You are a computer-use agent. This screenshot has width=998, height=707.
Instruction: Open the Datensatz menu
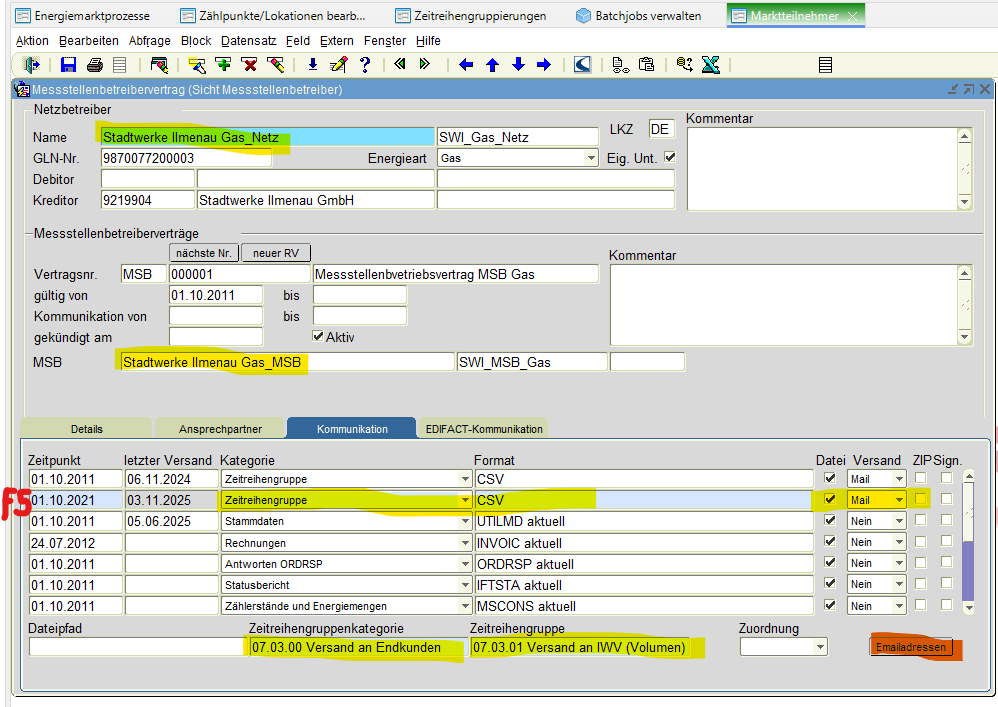tap(246, 41)
